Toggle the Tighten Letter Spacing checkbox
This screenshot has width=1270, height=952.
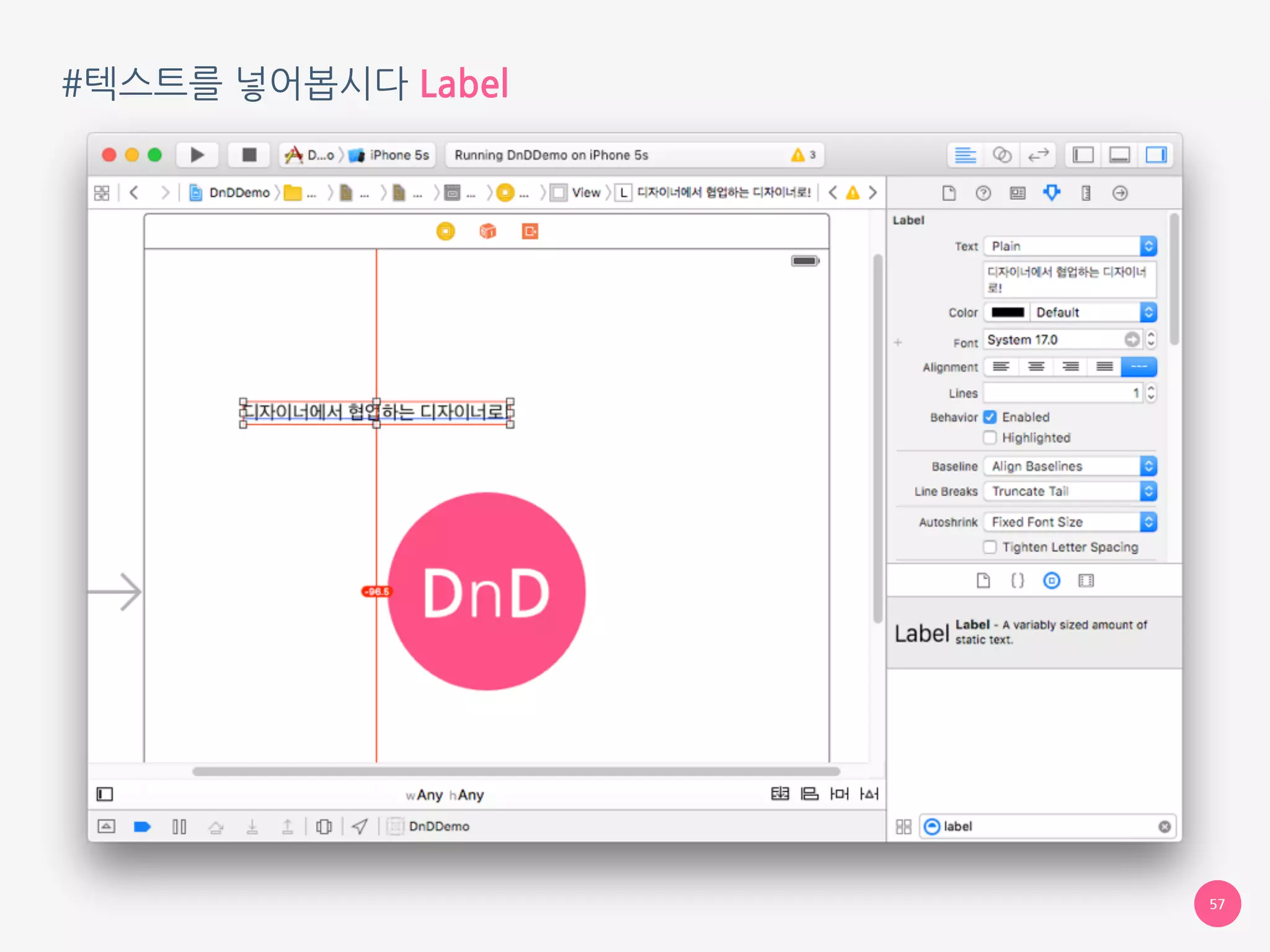990,547
